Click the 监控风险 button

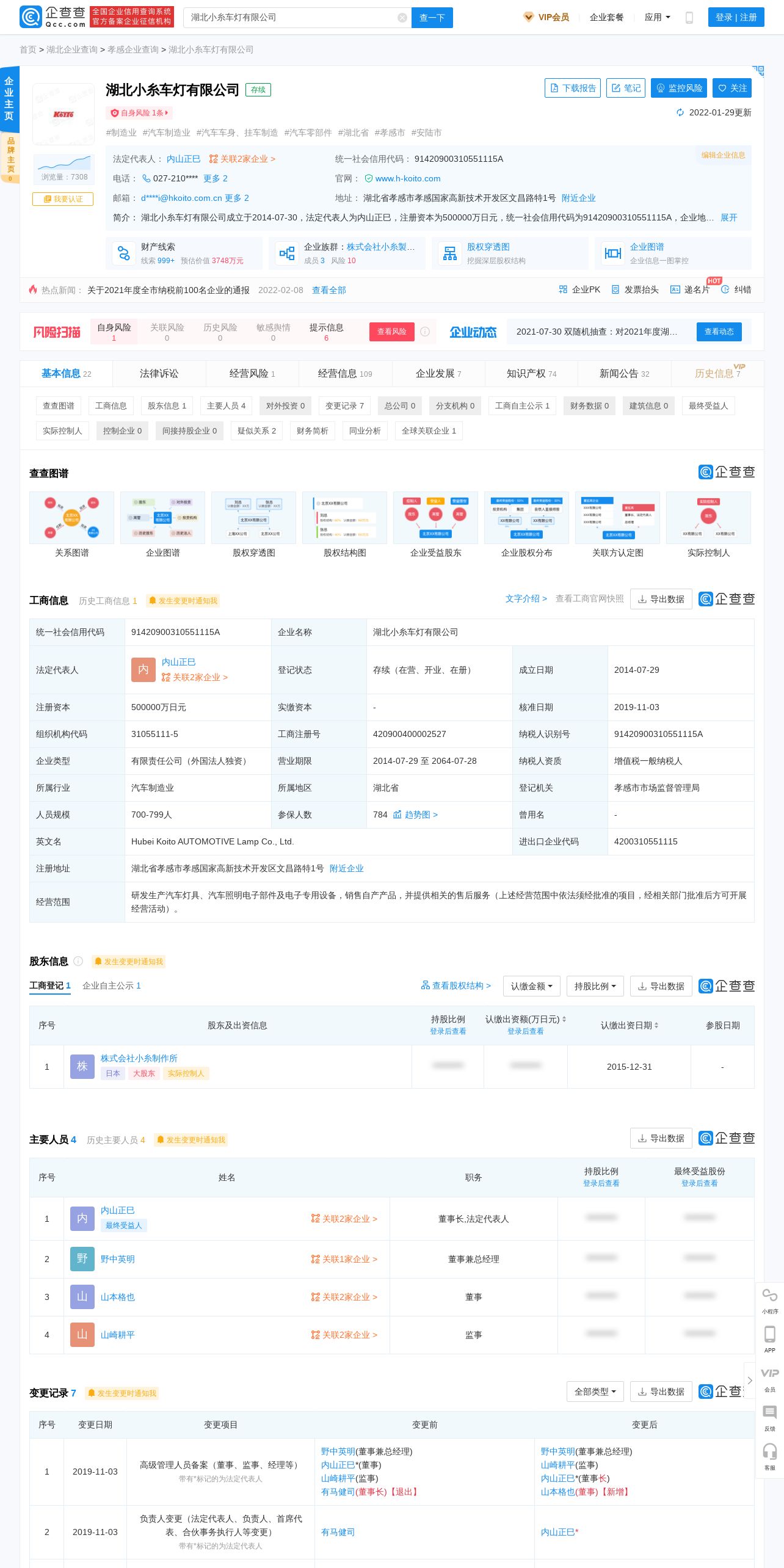pos(679,88)
